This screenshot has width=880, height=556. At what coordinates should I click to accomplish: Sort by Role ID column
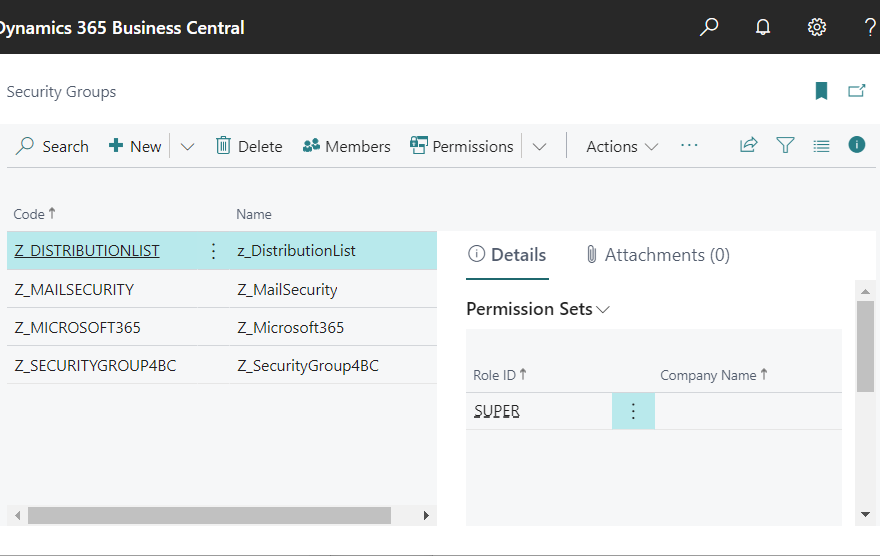pyautogui.click(x=499, y=375)
